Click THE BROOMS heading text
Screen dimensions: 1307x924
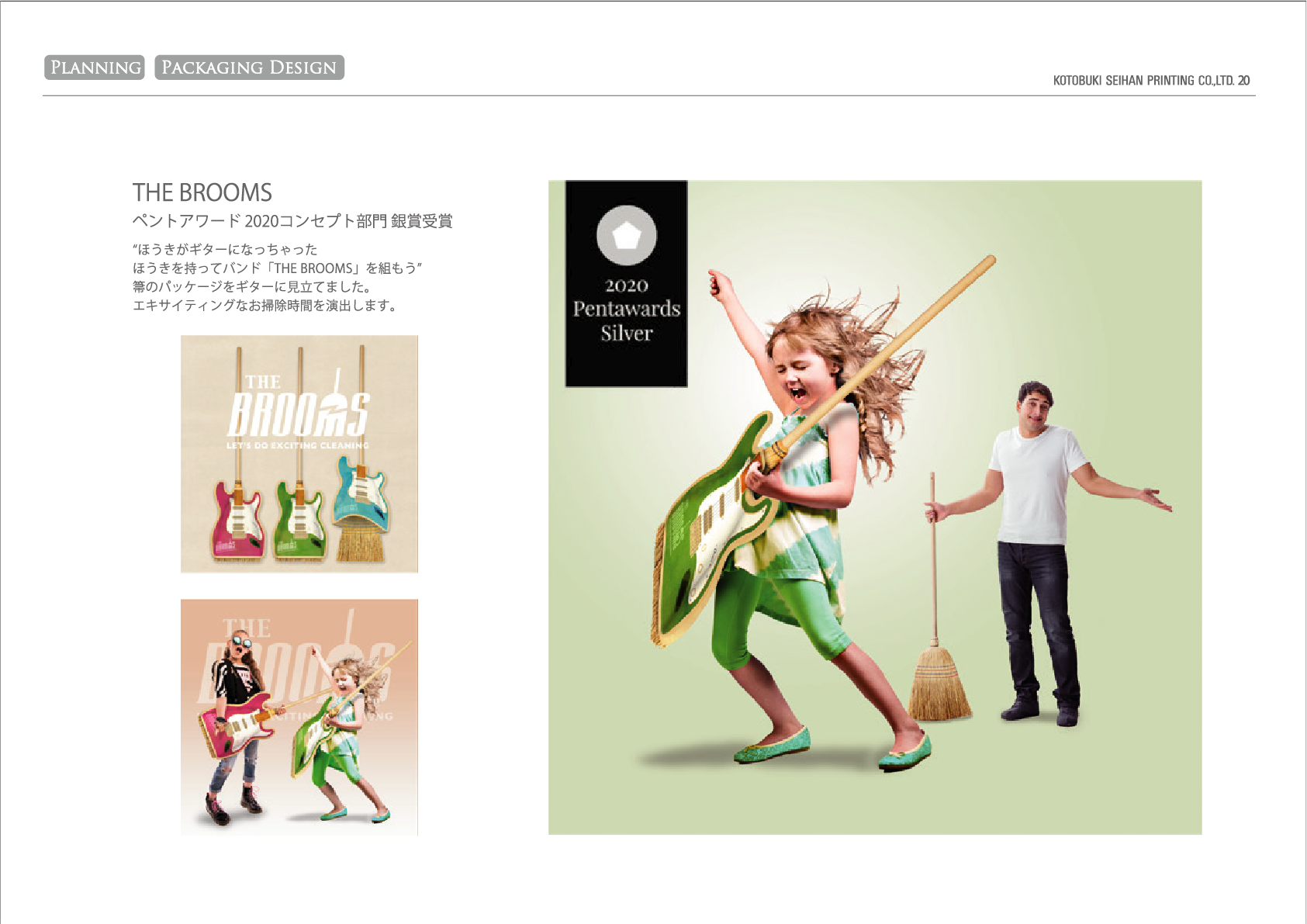pos(202,192)
